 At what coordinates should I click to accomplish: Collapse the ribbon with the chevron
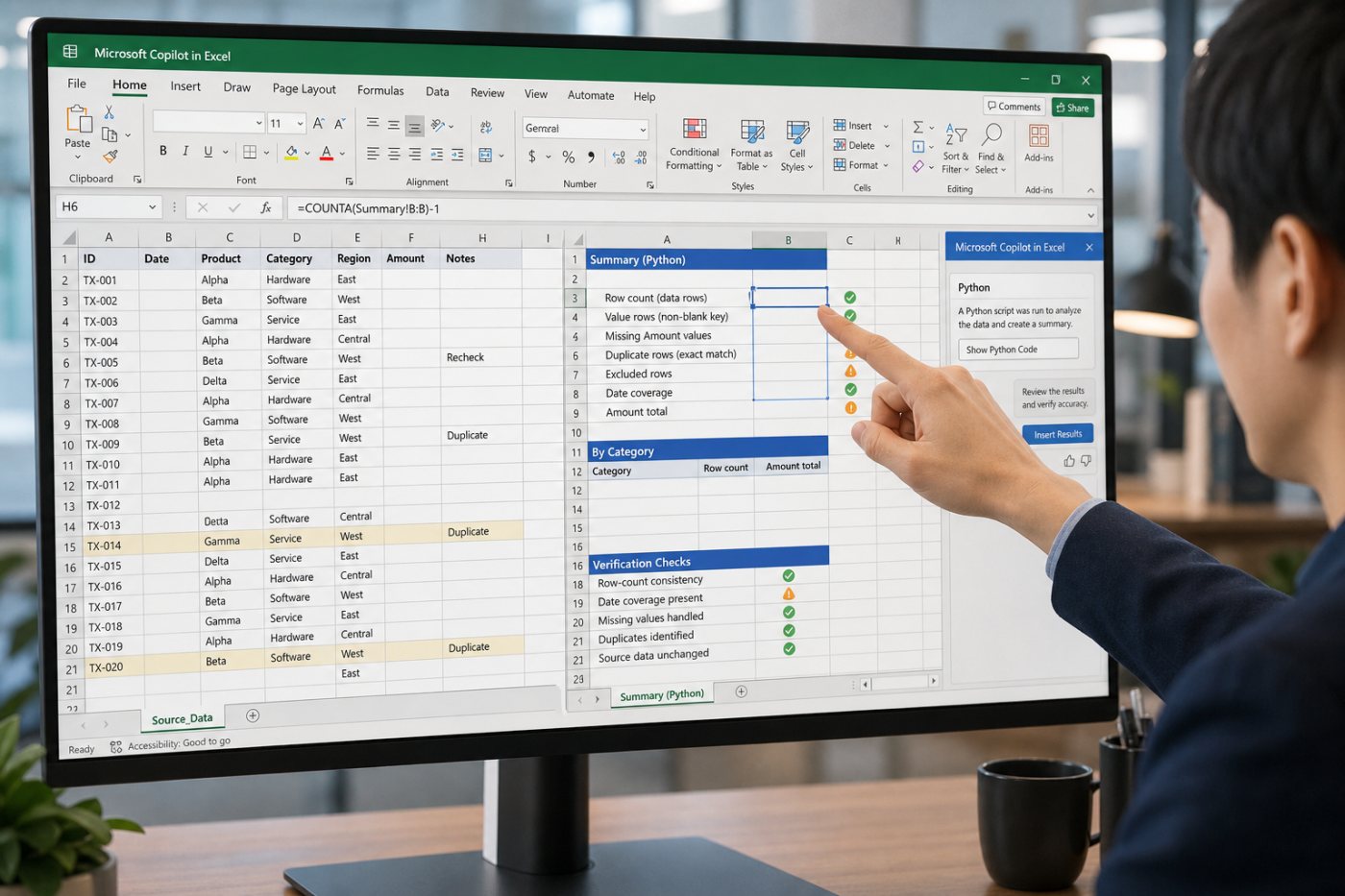1090,190
